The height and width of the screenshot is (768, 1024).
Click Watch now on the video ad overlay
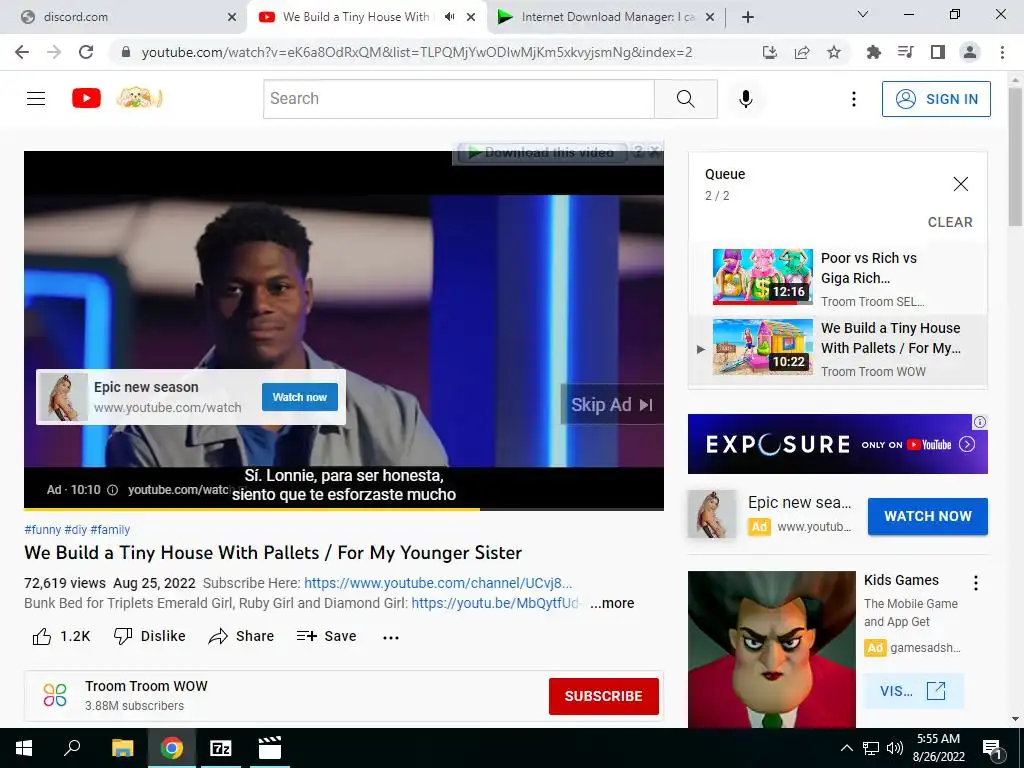click(300, 397)
